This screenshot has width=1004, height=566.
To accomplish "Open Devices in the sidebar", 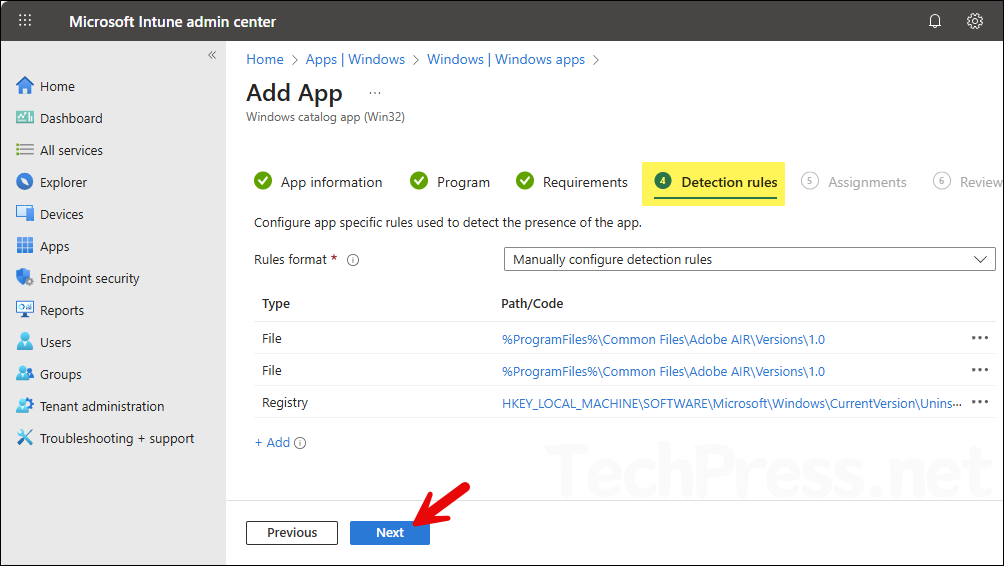I will pyautogui.click(x=61, y=214).
